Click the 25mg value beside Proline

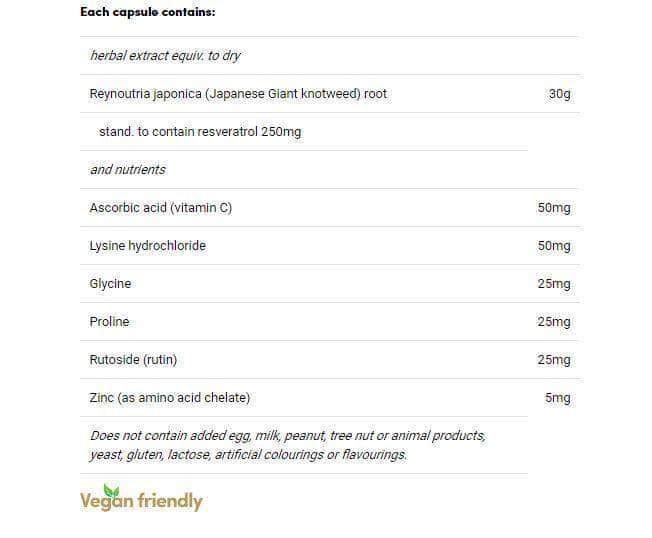point(553,322)
